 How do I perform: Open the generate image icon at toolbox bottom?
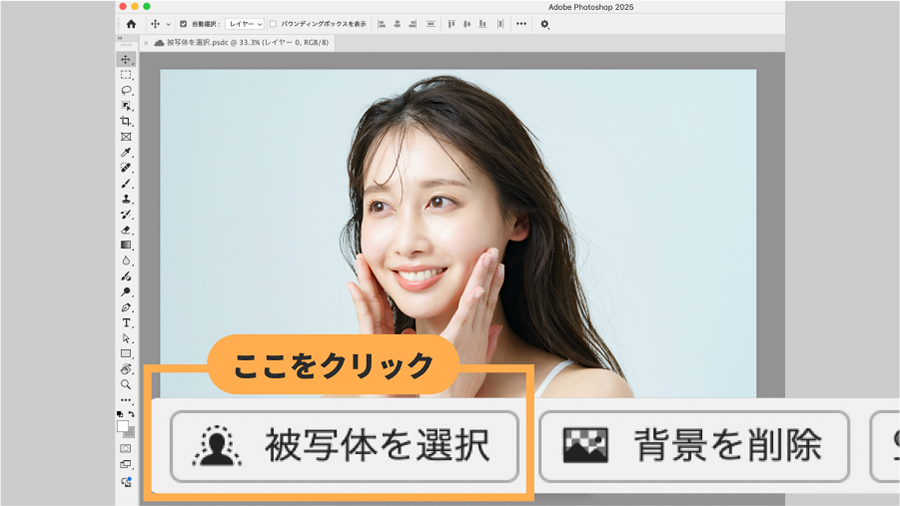click(x=126, y=481)
